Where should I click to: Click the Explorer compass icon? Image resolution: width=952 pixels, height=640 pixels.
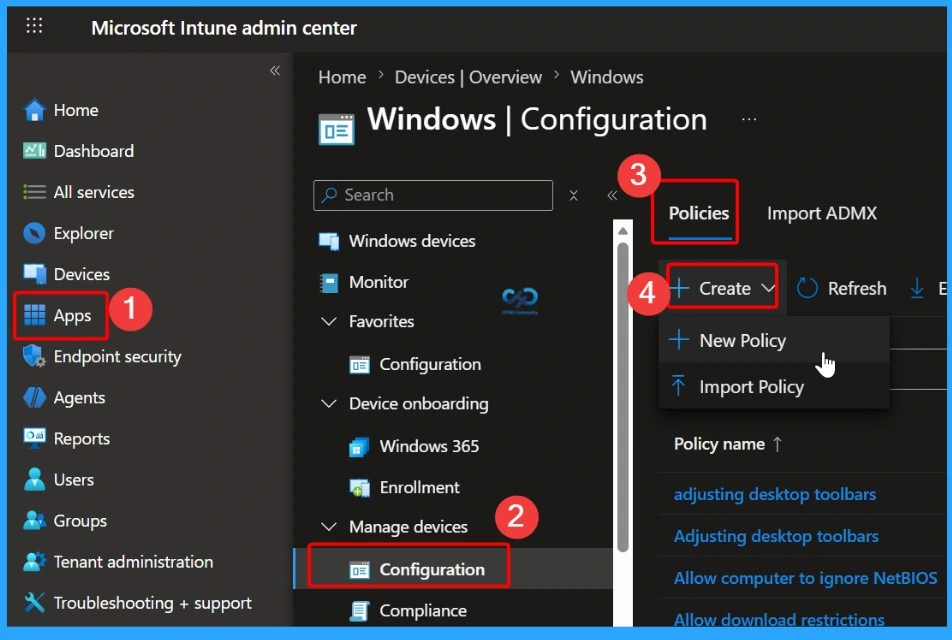coord(34,233)
